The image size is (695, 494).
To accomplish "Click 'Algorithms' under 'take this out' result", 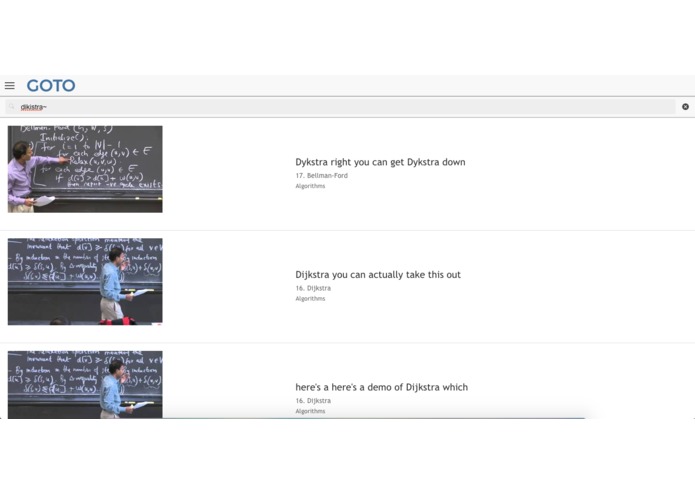I will tap(310, 299).
